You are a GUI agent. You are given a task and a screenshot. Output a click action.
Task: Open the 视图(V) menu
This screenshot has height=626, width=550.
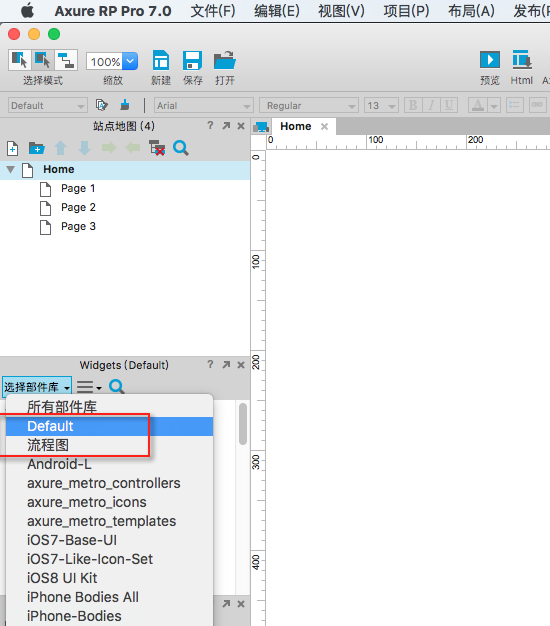pos(341,11)
